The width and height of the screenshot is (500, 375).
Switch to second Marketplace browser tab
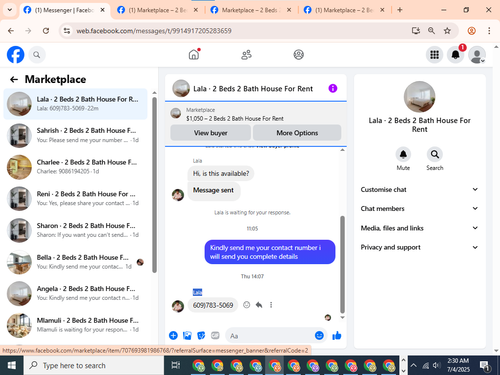pyautogui.click(x=157, y=10)
